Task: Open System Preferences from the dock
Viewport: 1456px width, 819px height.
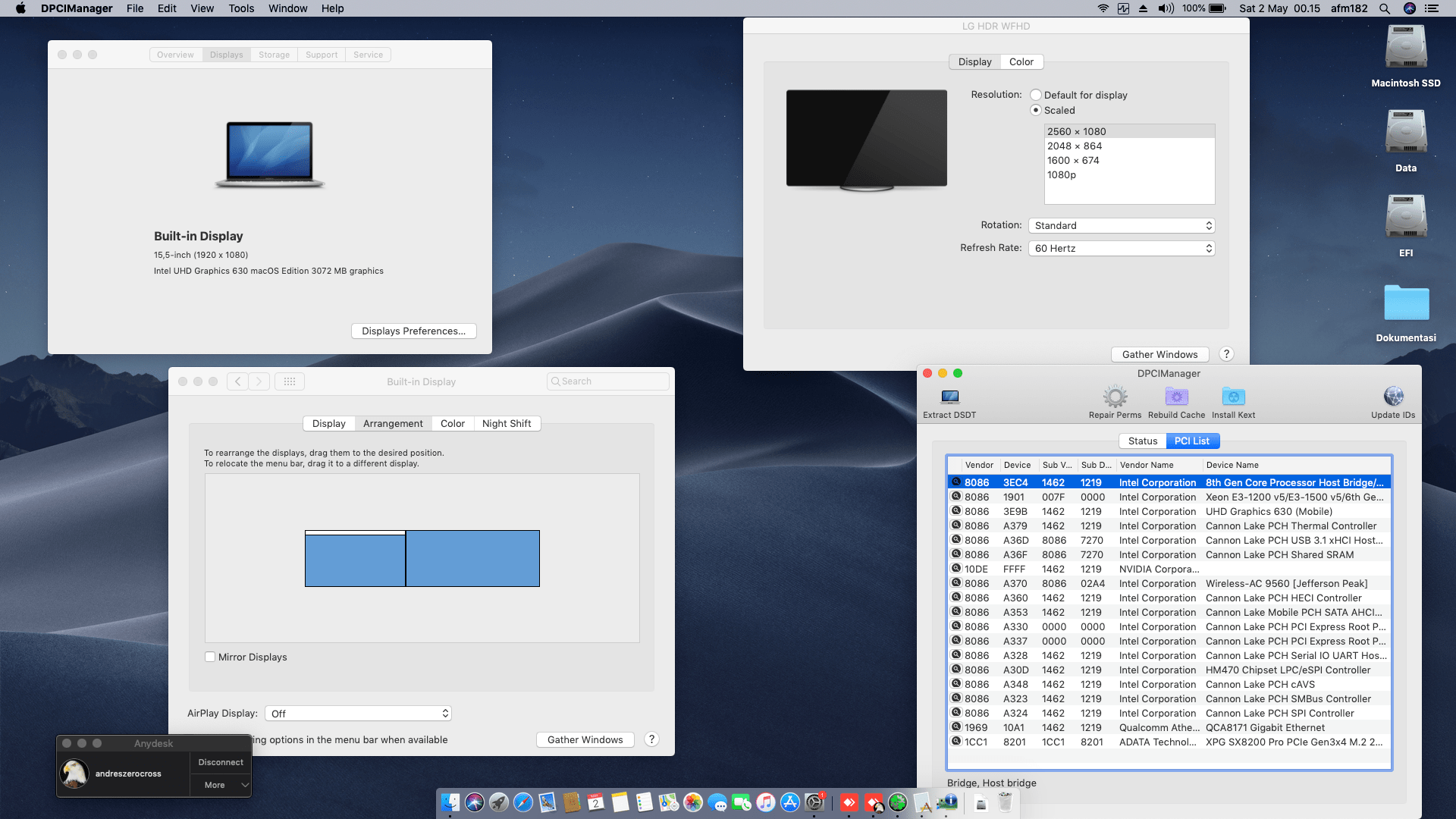Action: [x=814, y=802]
